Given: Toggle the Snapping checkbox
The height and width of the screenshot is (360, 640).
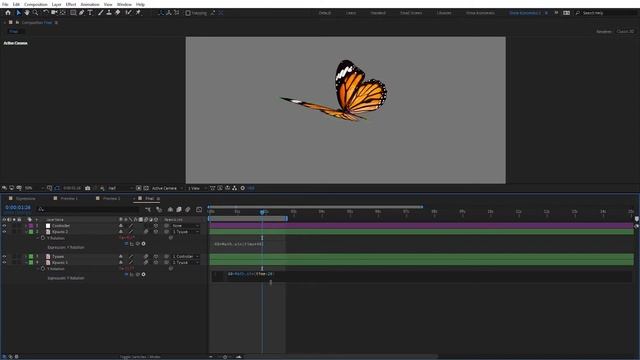Looking at the screenshot, I should [x=188, y=13].
